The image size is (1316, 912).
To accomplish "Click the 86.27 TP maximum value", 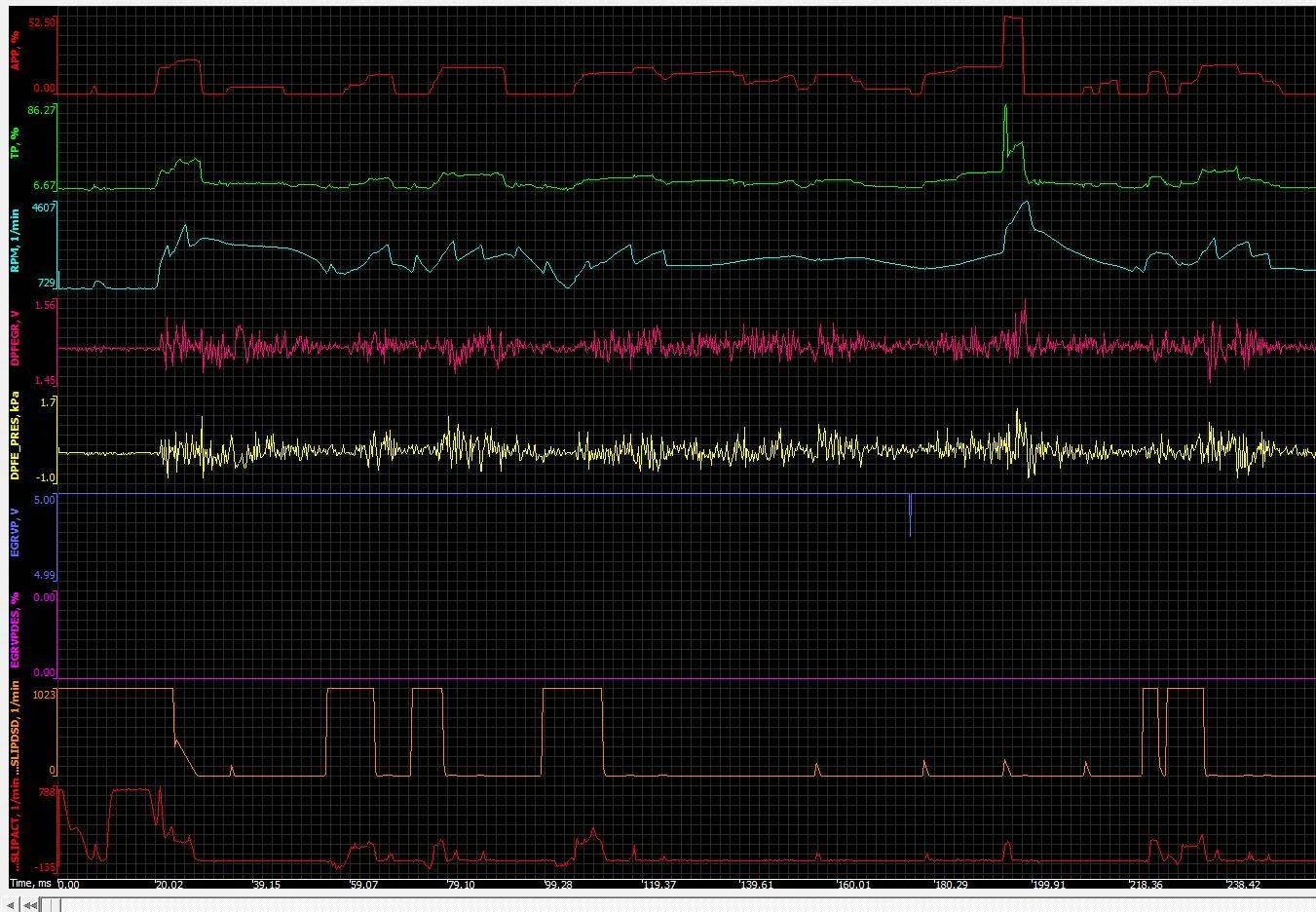I will tap(42, 110).
